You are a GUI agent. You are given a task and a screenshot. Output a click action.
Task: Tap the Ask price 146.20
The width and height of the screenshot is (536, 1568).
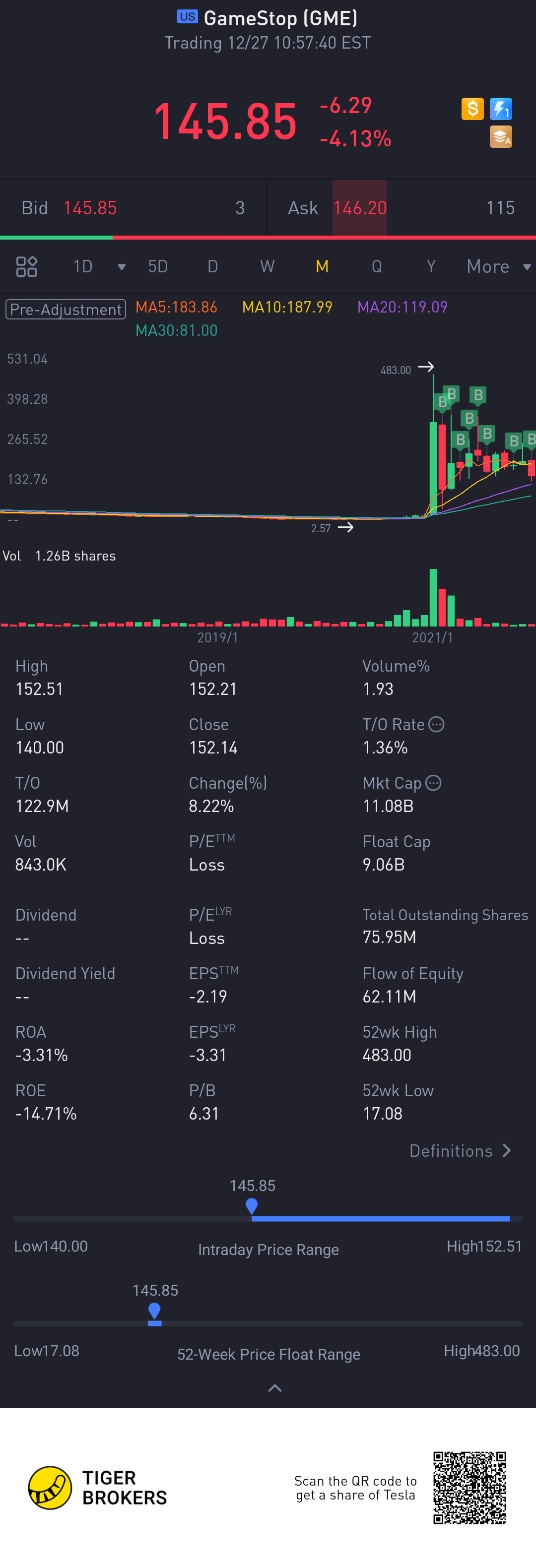(360, 207)
